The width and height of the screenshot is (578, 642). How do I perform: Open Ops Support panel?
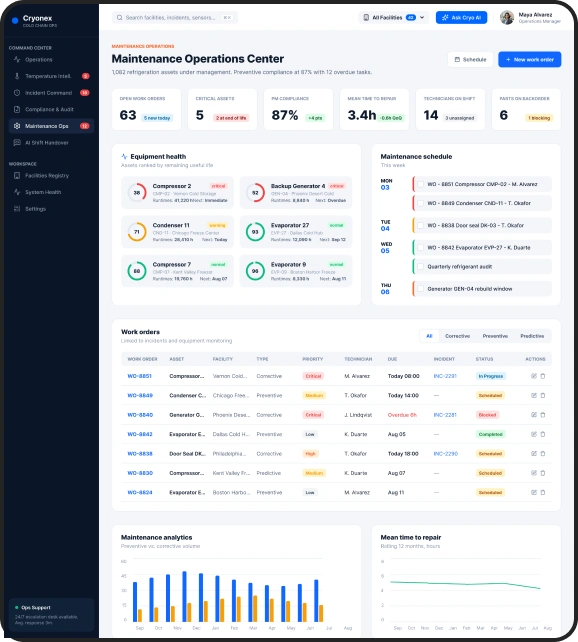[x=51, y=615]
